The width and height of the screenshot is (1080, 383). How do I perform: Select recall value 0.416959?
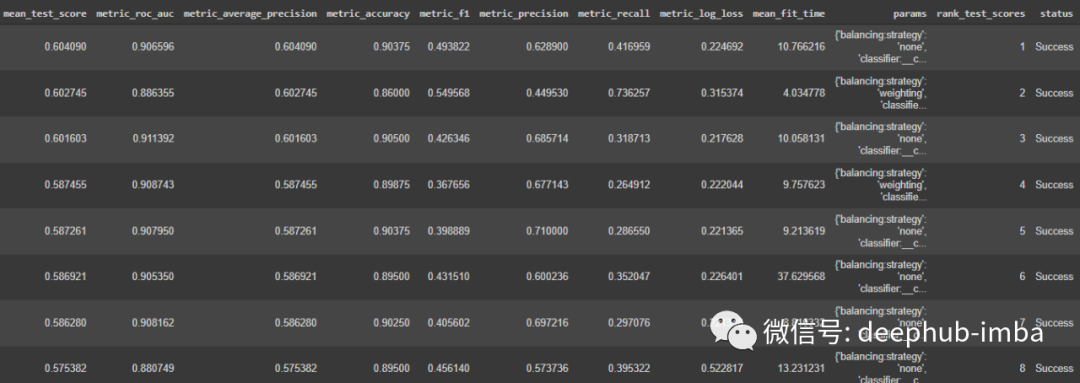point(629,47)
